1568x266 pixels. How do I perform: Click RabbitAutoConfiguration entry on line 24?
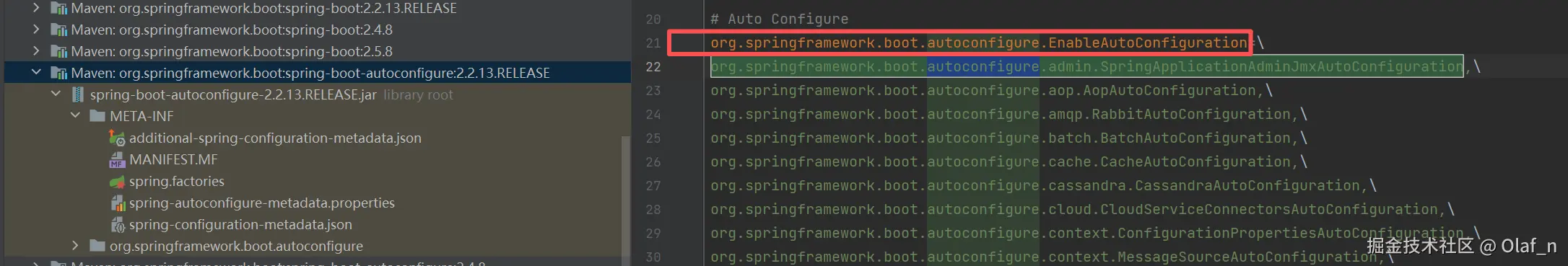click(x=1191, y=114)
